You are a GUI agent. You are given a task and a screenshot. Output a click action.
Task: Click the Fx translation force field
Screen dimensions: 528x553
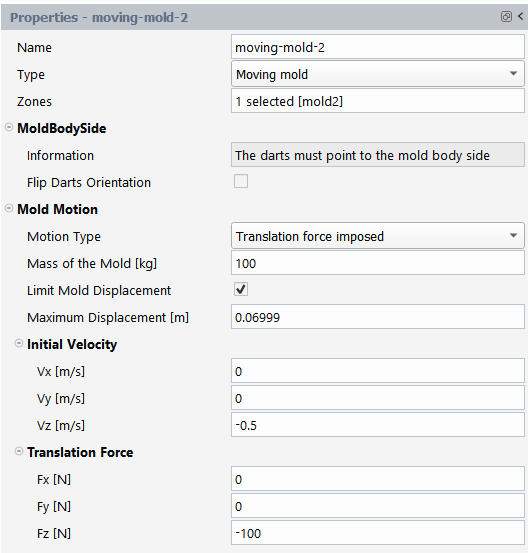click(378, 479)
